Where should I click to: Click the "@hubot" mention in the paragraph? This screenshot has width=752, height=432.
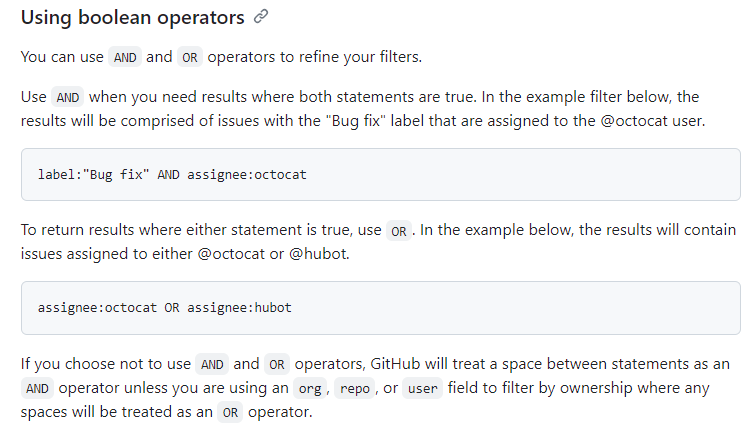(x=308, y=255)
